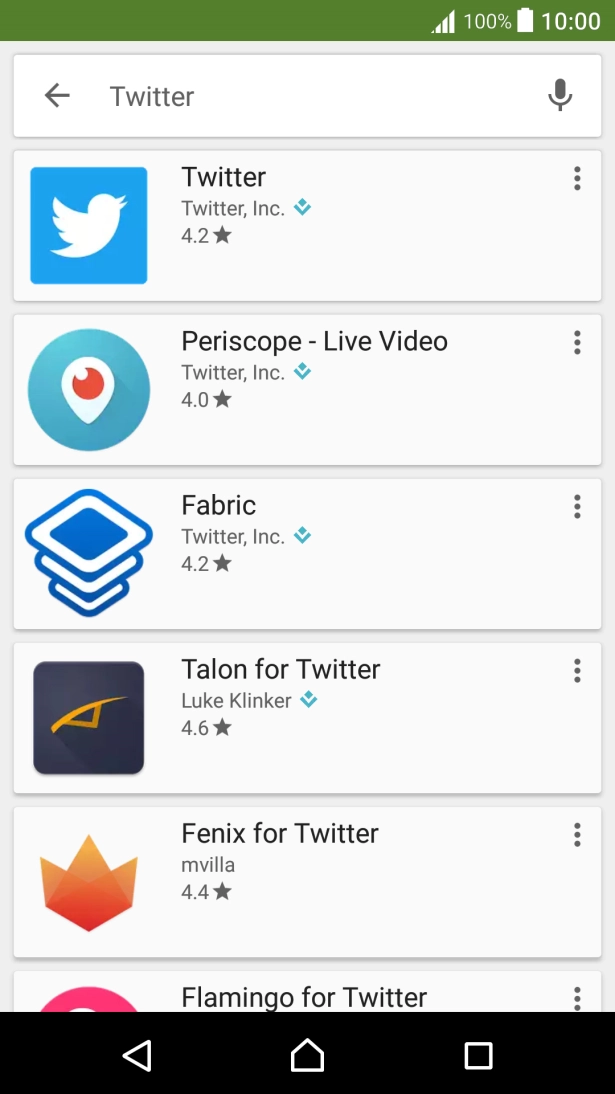
Task: Tap the microphone voice search icon
Action: 560,96
